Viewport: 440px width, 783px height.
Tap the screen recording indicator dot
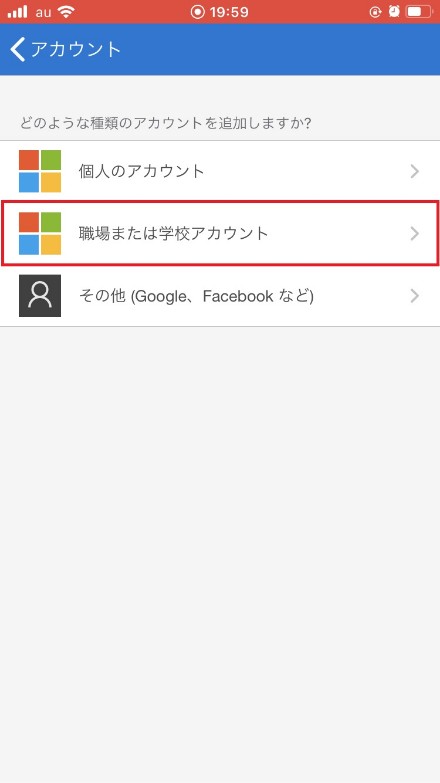point(198,12)
